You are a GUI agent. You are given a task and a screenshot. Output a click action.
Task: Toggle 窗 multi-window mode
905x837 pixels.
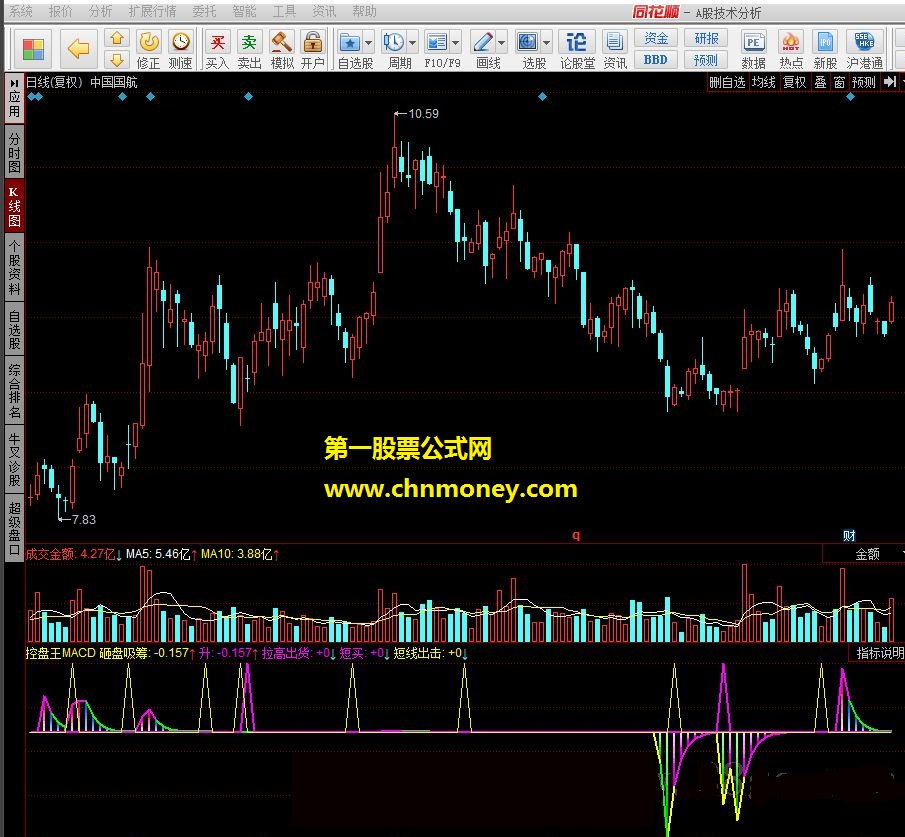tap(839, 82)
